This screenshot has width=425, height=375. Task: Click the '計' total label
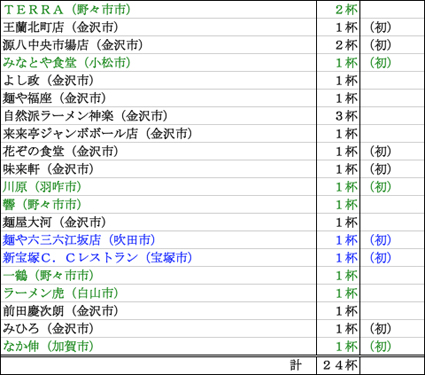[295, 365]
